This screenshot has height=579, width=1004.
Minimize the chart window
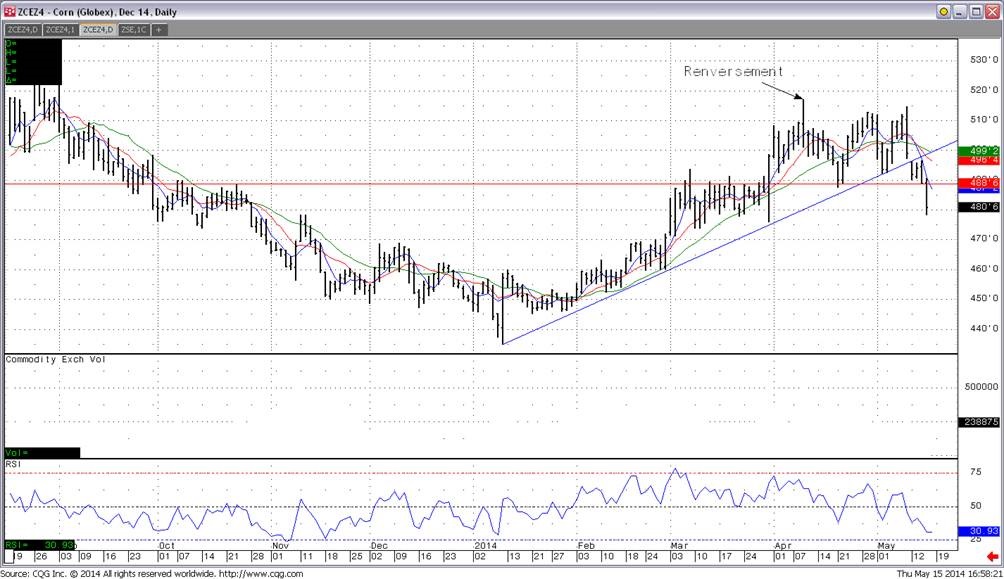pyautogui.click(x=960, y=11)
